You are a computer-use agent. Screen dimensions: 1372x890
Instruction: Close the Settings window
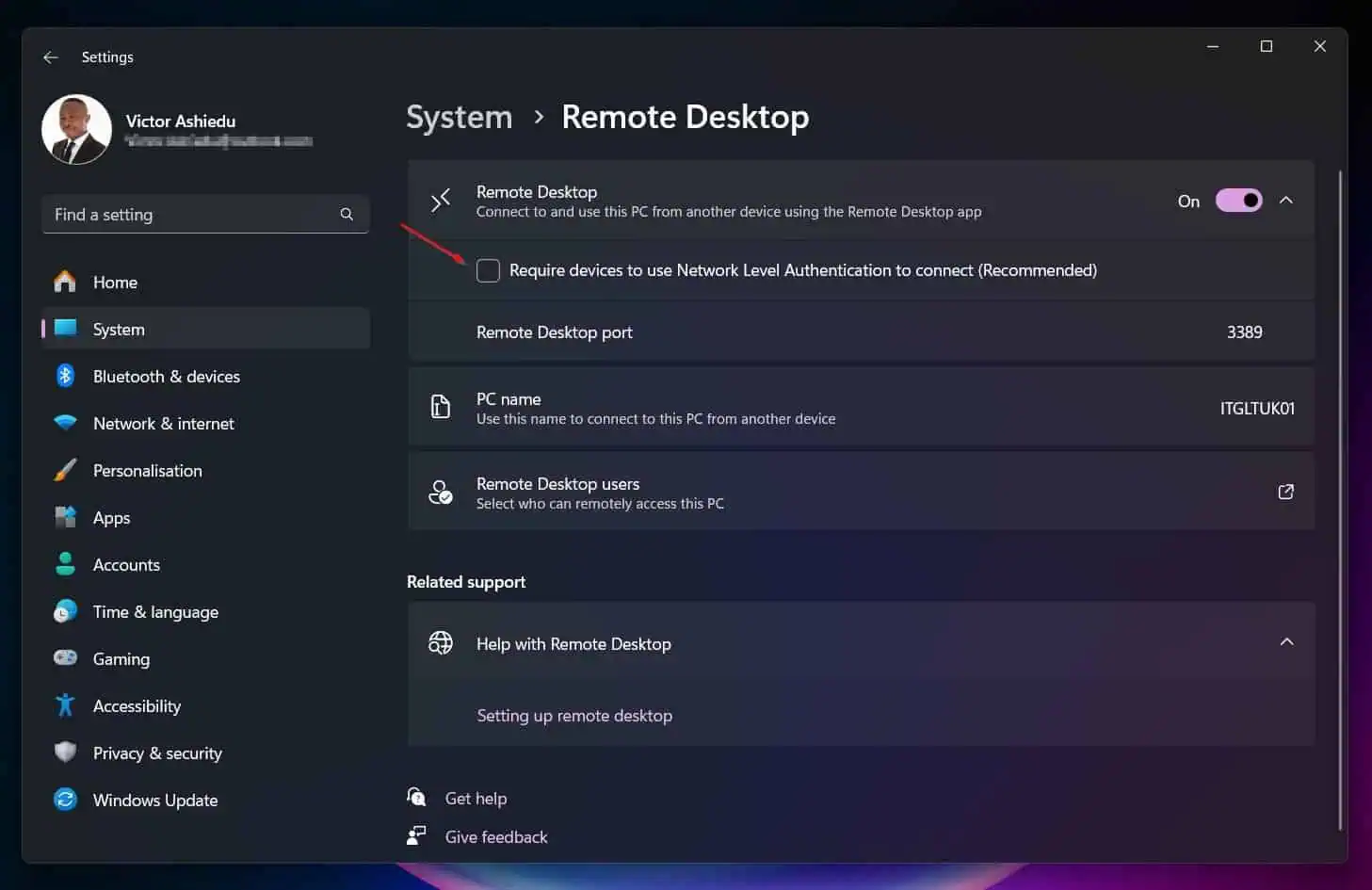1320,46
